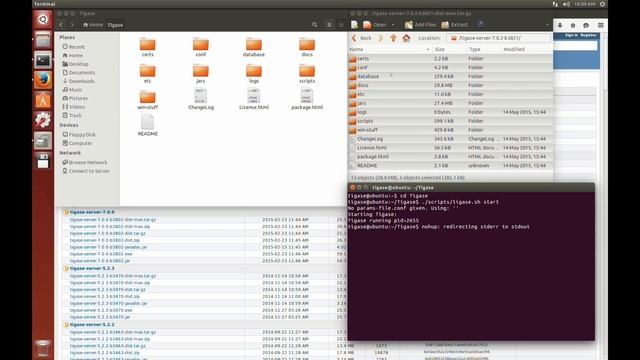Go forward in Files window navigation
Screen dimensions: 640x360
pos(72,25)
